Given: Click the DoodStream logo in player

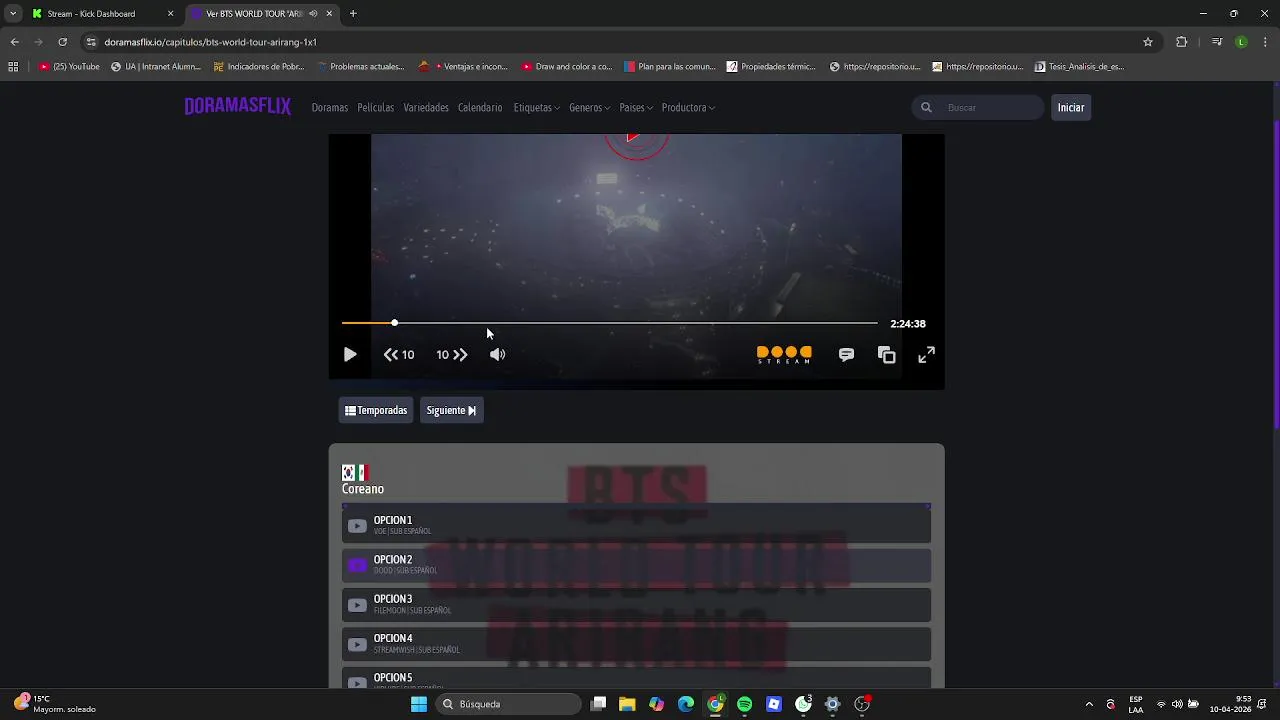Looking at the screenshot, I should coord(784,355).
